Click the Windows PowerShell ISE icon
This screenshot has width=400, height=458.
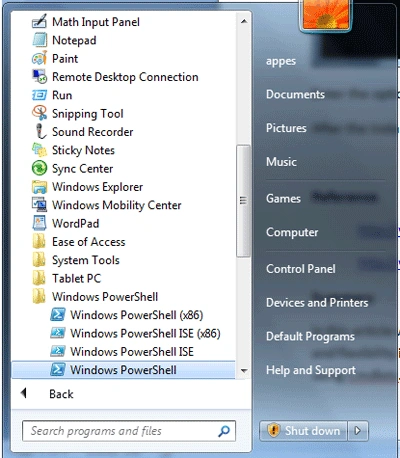[57, 352]
